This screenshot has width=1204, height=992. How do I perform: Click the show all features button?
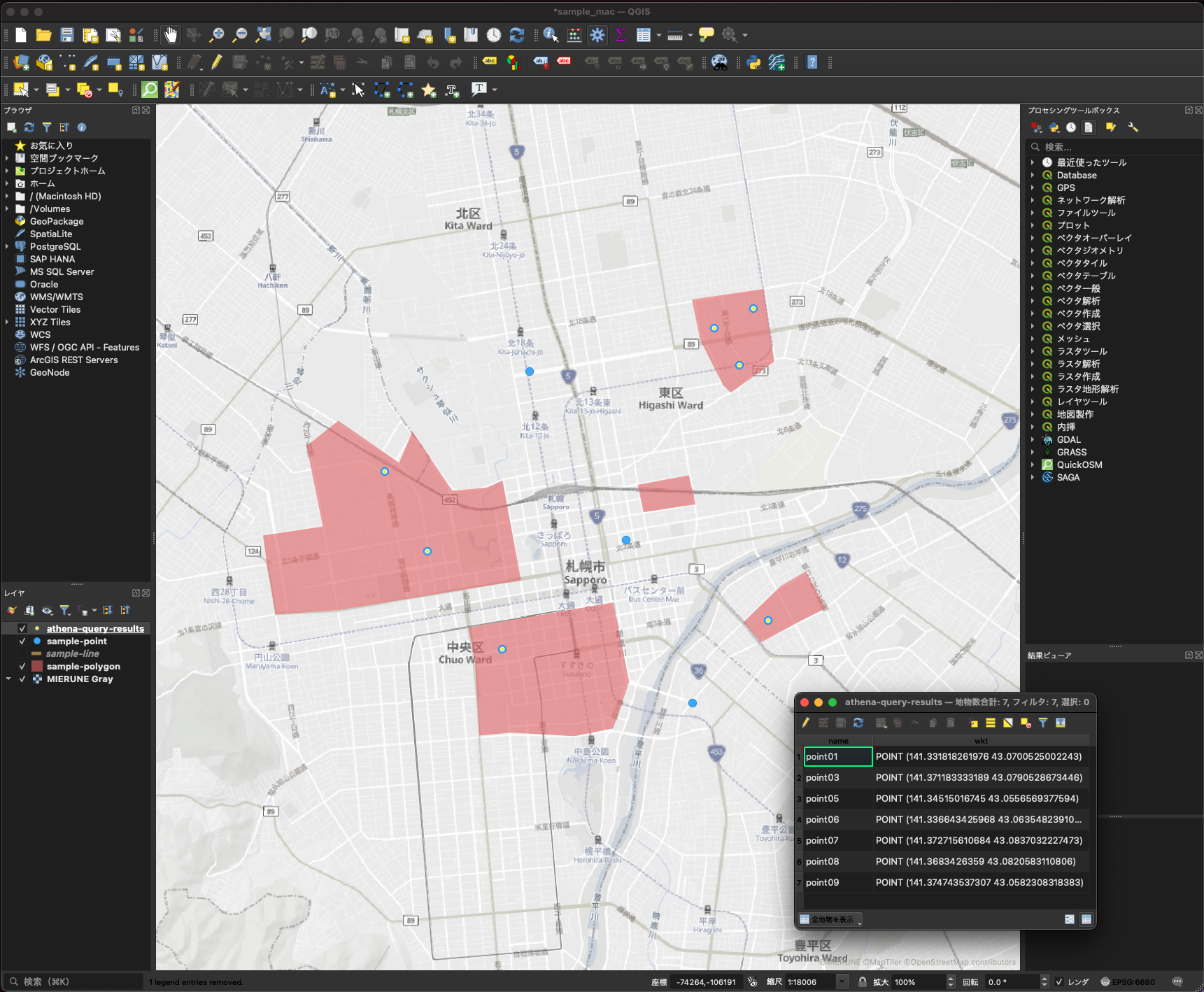(x=830, y=919)
